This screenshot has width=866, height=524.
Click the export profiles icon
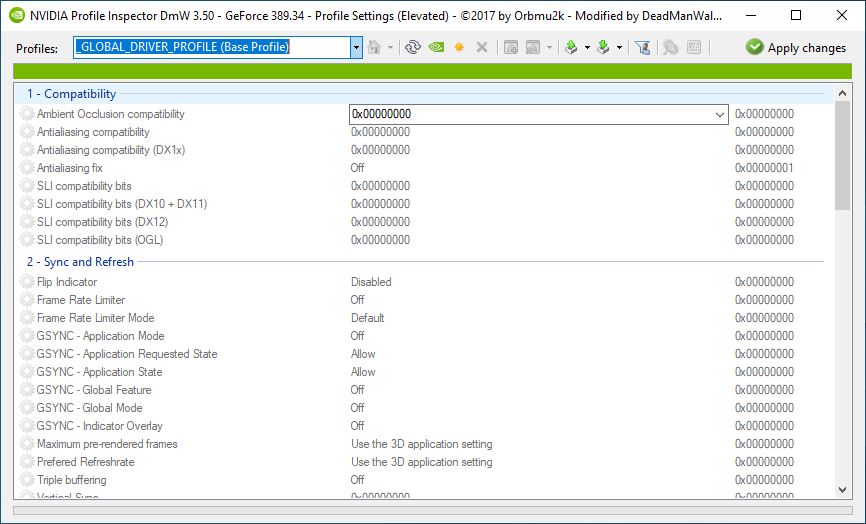pos(571,47)
